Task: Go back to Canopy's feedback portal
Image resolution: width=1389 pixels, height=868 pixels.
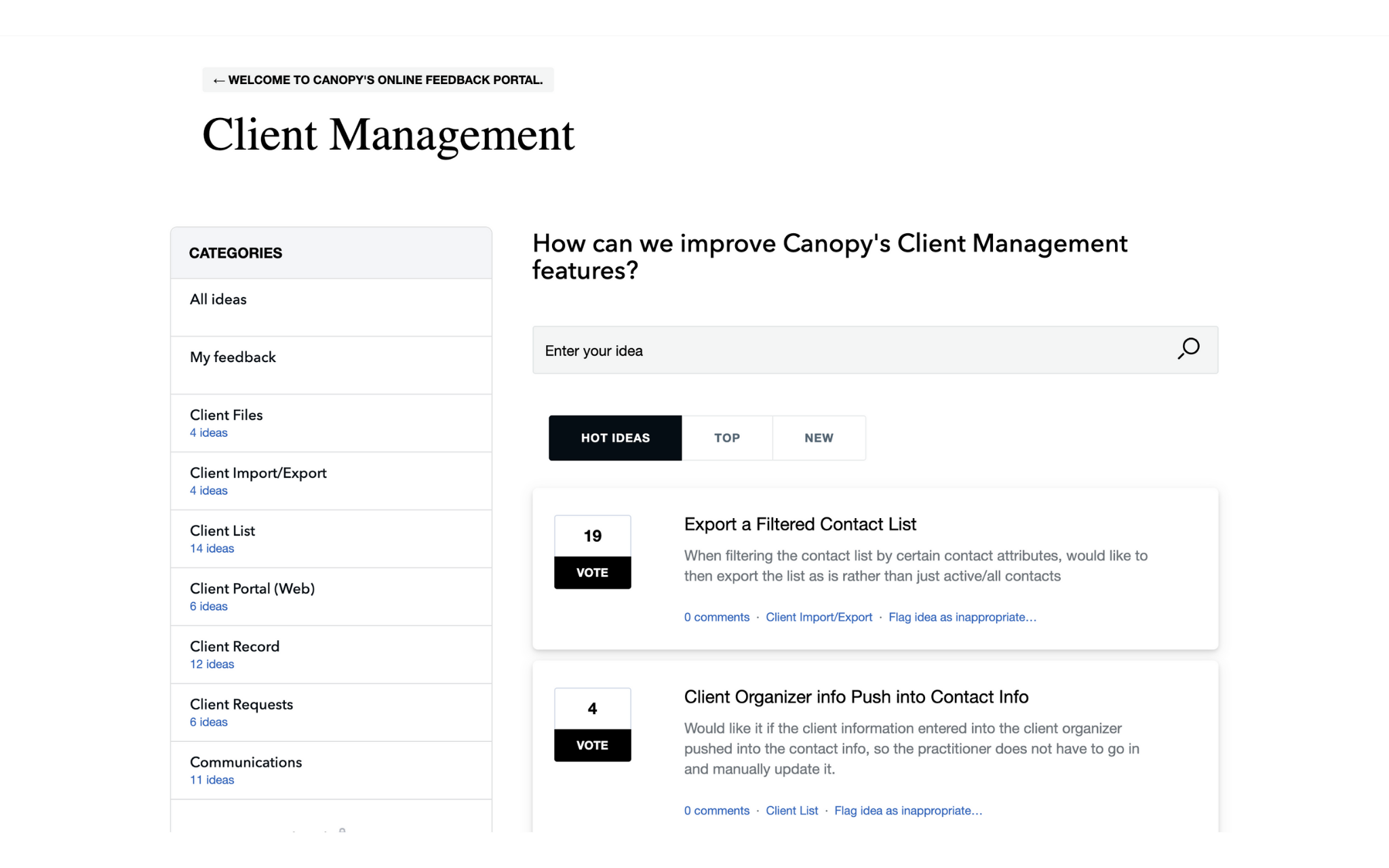Action: (378, 80)
